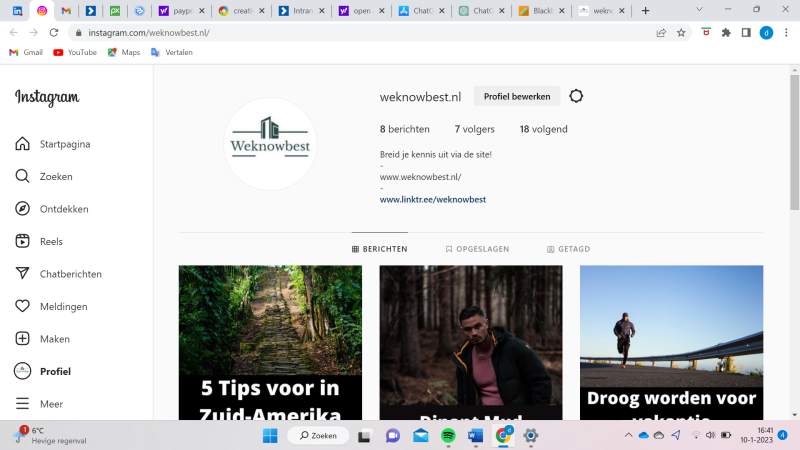Open the Gmail bookmark
This screenshot has width=800, height=450.
(26, 53)
